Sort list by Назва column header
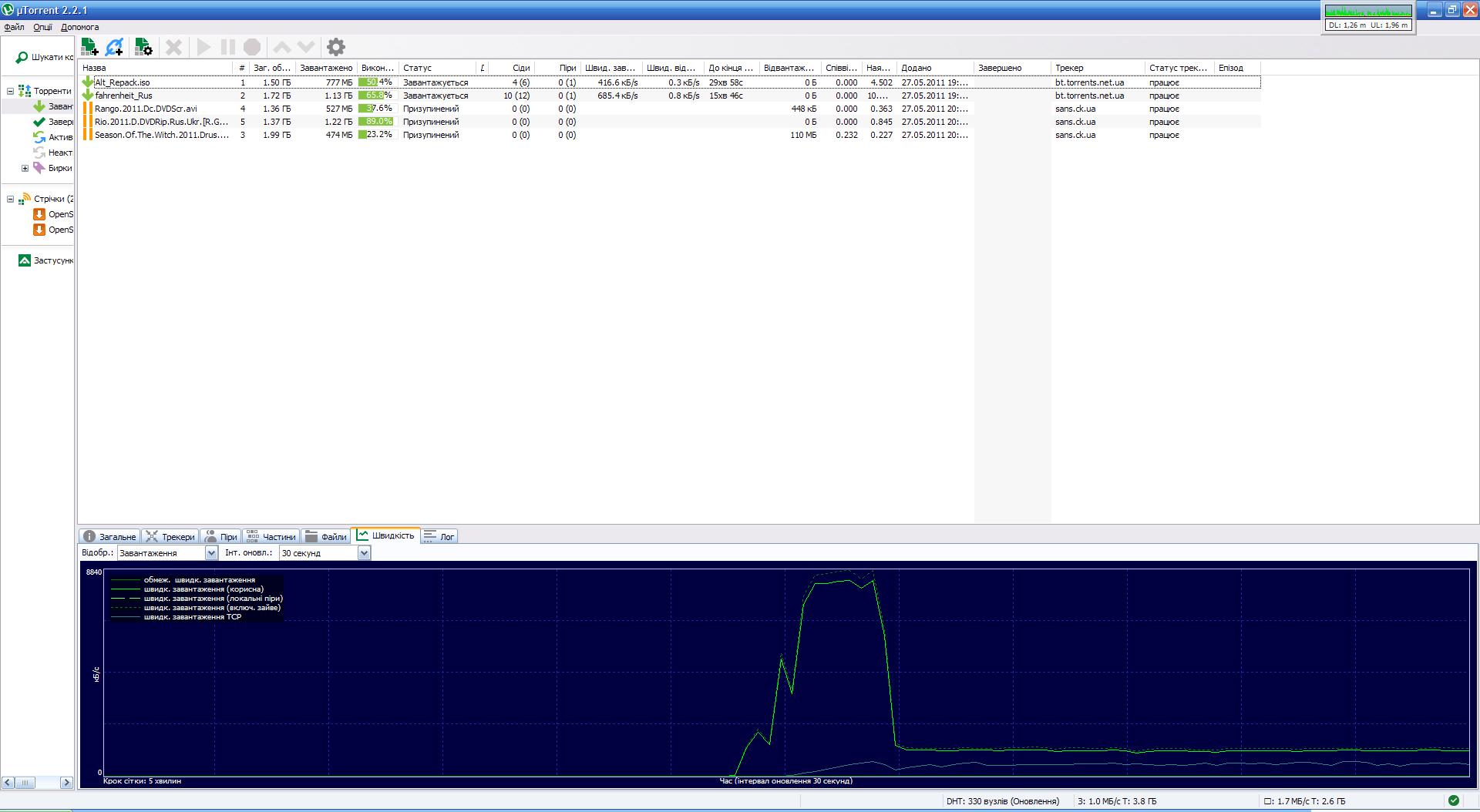This screenshot has width=1480, height=812. coord(156,68)
